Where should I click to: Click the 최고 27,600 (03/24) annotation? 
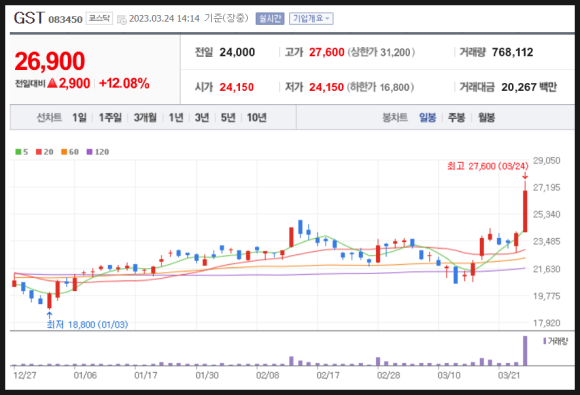(x=488, y=166)
